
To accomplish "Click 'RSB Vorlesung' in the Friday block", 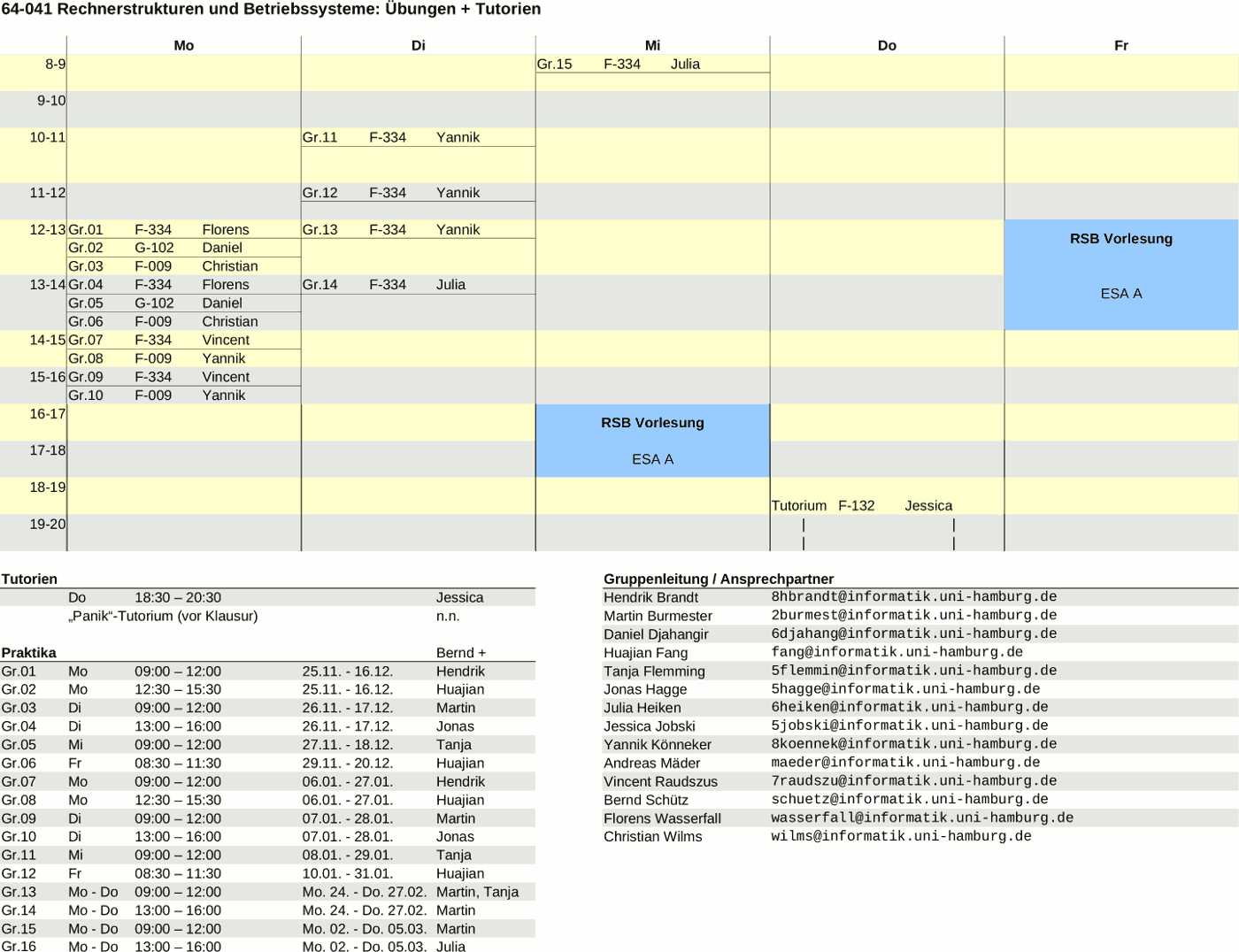I will pos(1121,239).
